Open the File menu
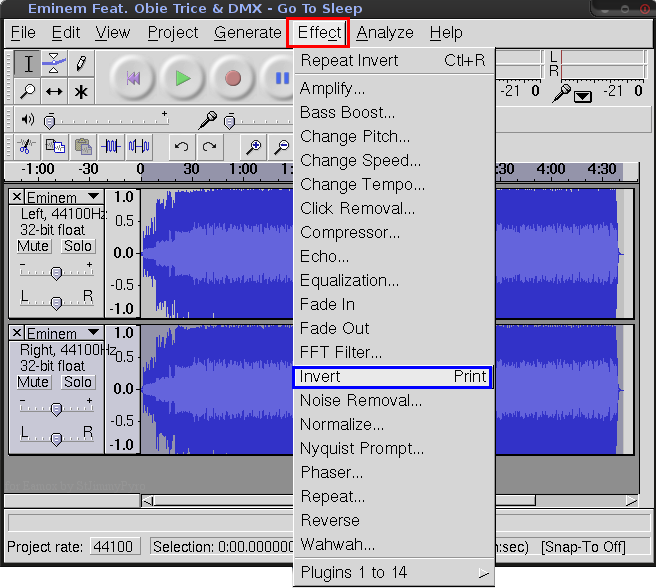This screenshot has height=588, width=656. click(x=23, y=33)
